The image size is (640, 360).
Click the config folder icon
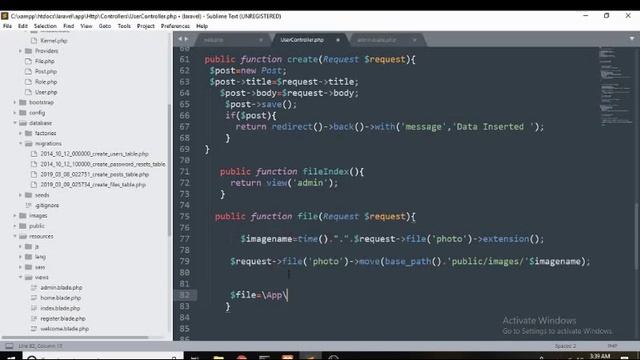pos(23,112)
